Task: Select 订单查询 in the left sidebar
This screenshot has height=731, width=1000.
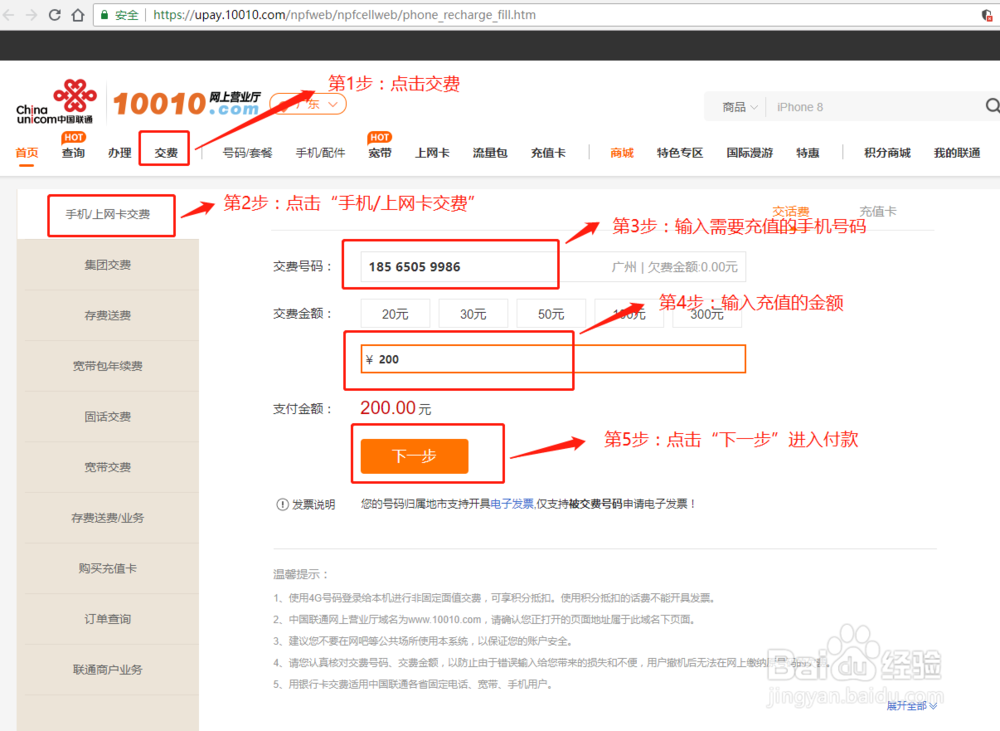Action: click(x=107, y=619)
